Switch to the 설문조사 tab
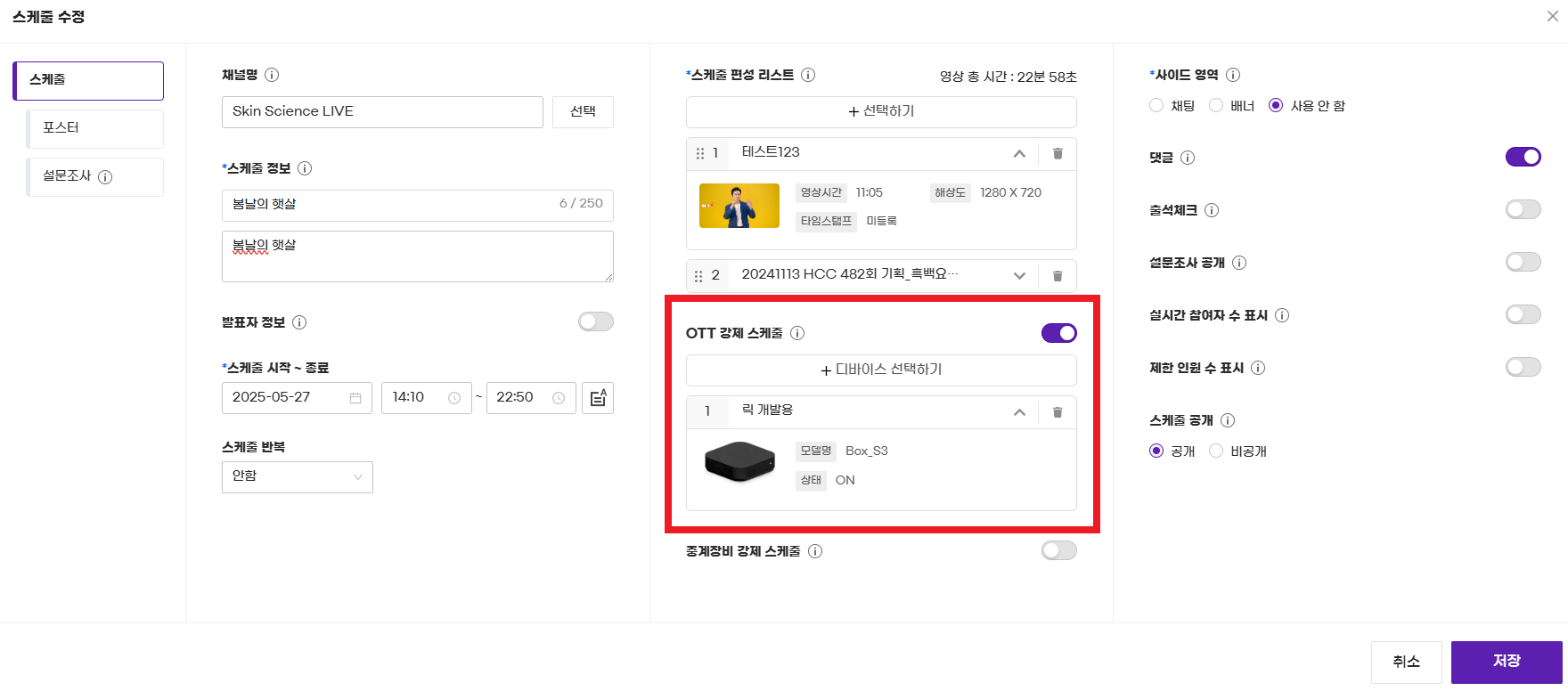This screenshot has height=691, width=1568. pos(95,177)
